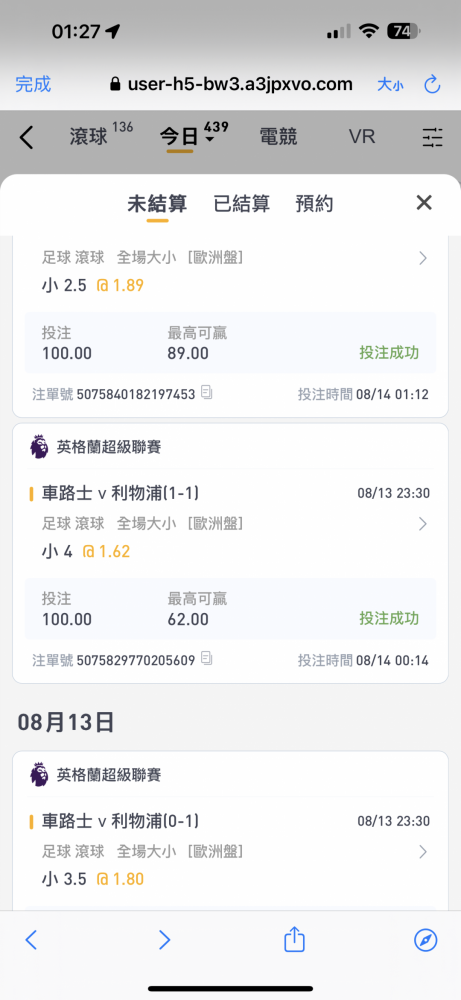Expand details for 車路士 v 利物浦(0-1) bet

tap(422, 851)
